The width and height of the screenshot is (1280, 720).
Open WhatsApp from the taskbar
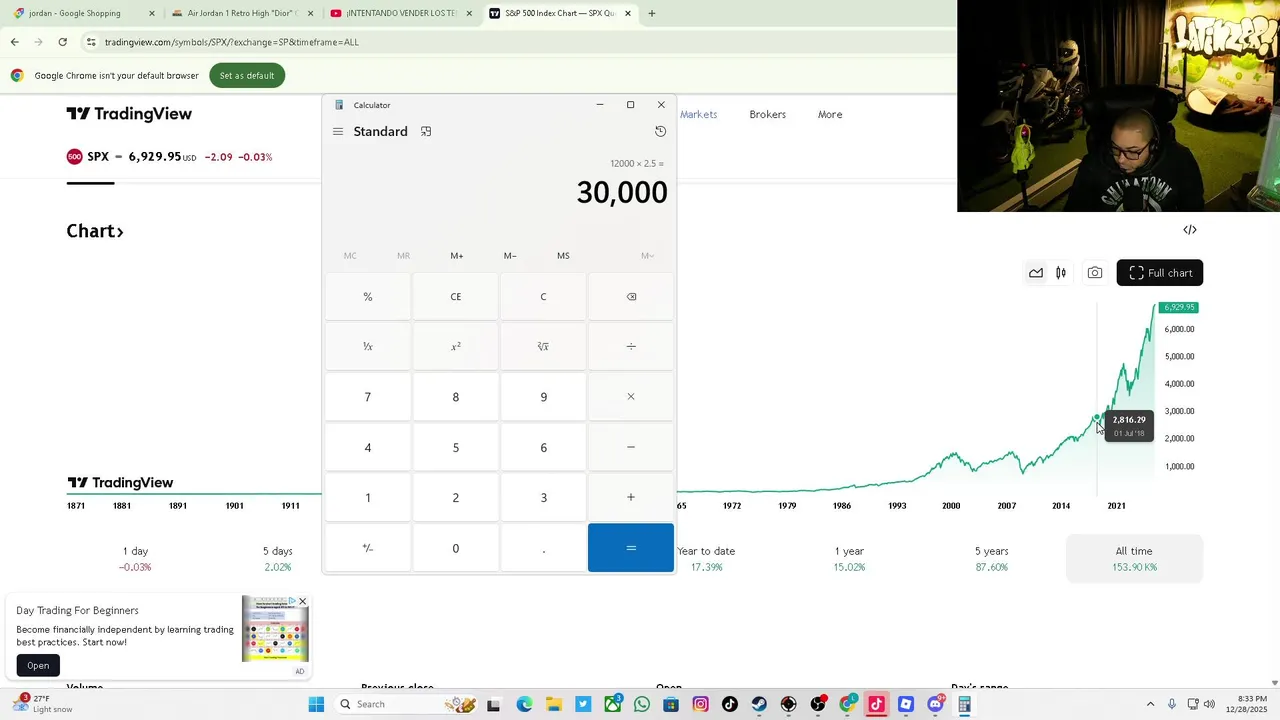pyautogui.click(x=642, y=705)
